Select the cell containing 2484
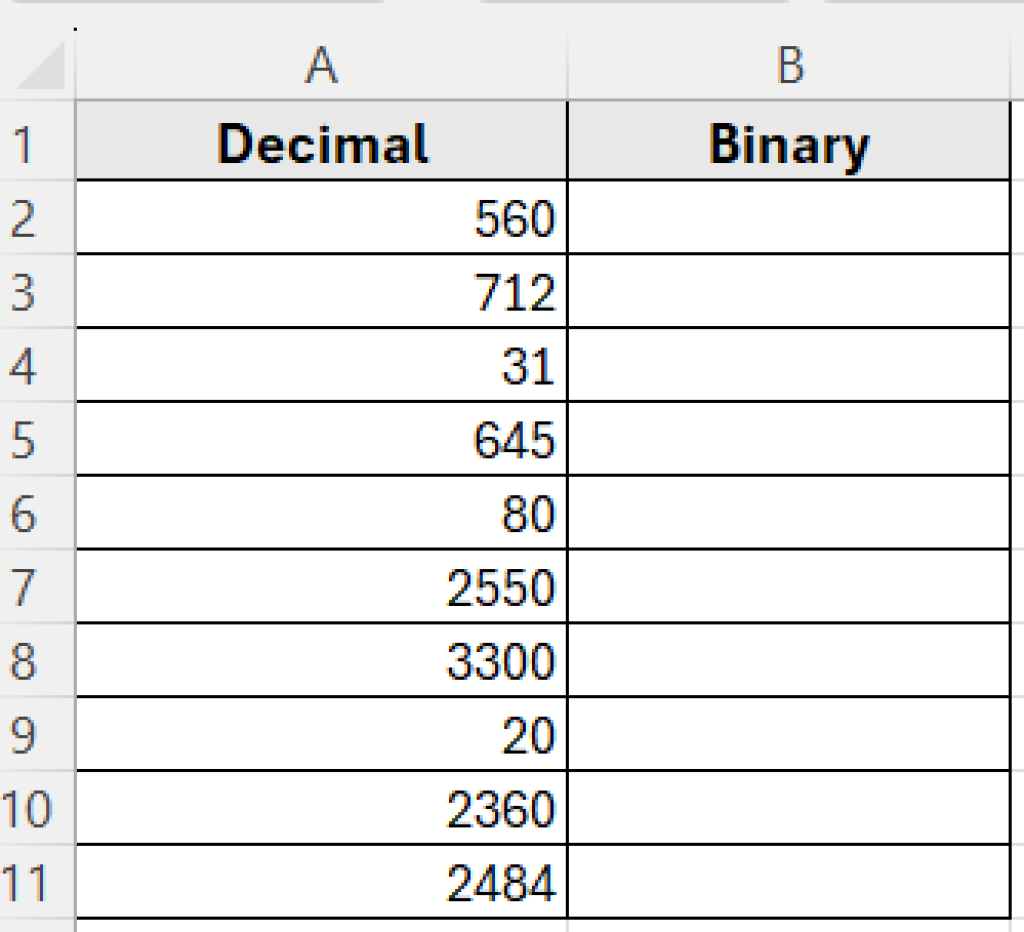Viewport: 1024px width, 932px height. 320,884
